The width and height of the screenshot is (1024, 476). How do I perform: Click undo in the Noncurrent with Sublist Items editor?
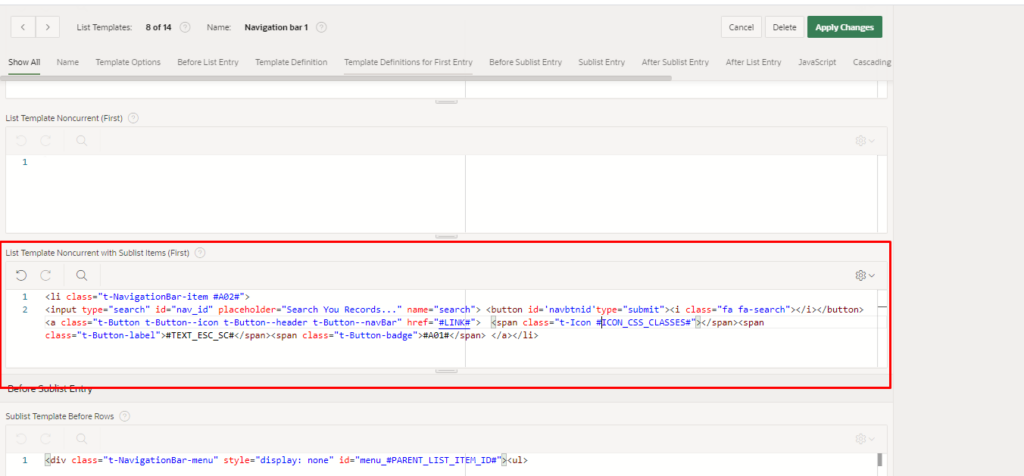click(22, 275)
